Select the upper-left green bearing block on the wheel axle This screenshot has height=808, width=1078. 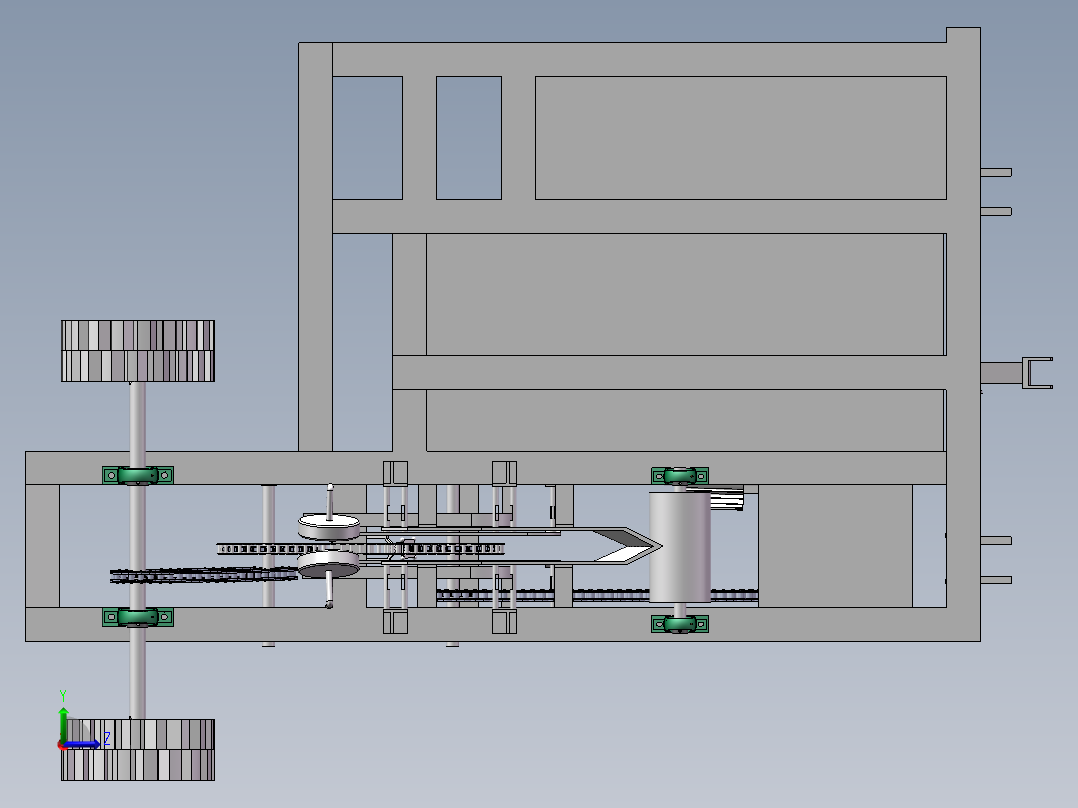(138, 475)
